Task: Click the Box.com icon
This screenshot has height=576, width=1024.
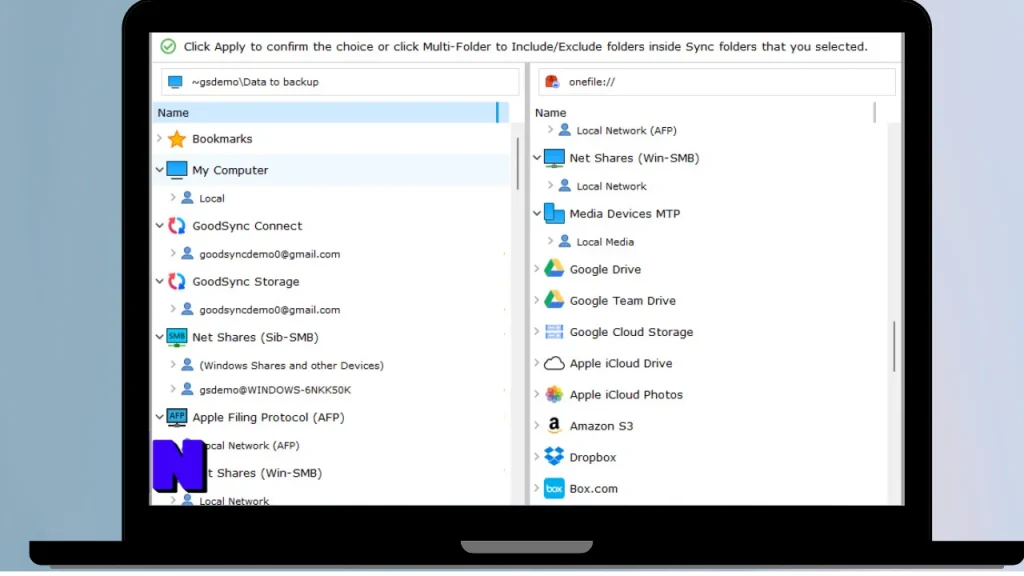Action: tap(554, 488)
